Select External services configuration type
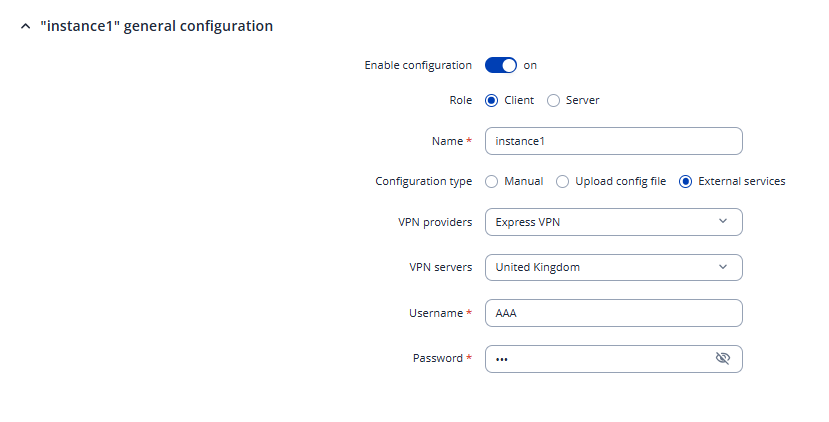 pyautogui.click(x=685, y=181)
